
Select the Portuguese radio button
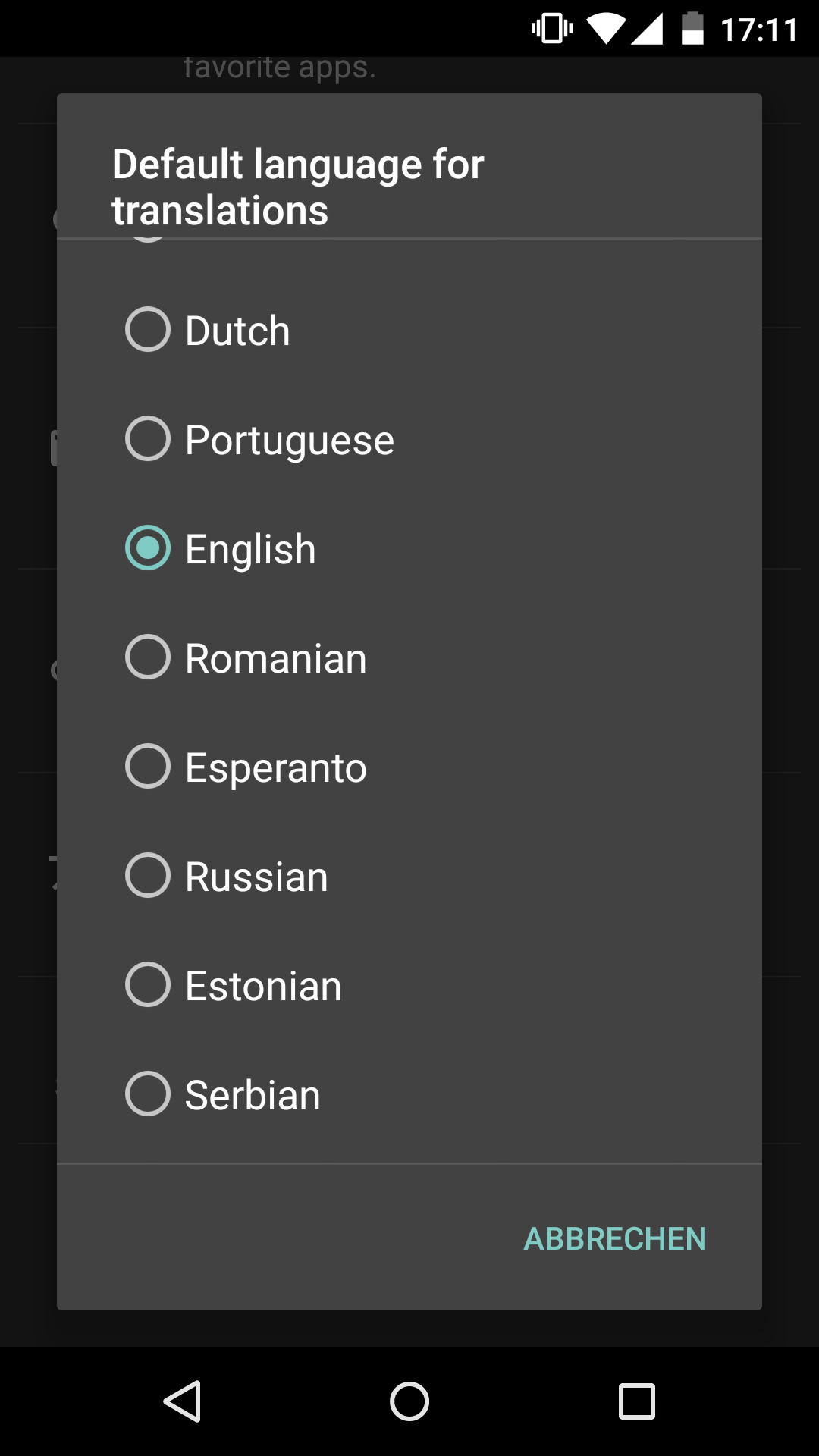[x=148, y=438]
